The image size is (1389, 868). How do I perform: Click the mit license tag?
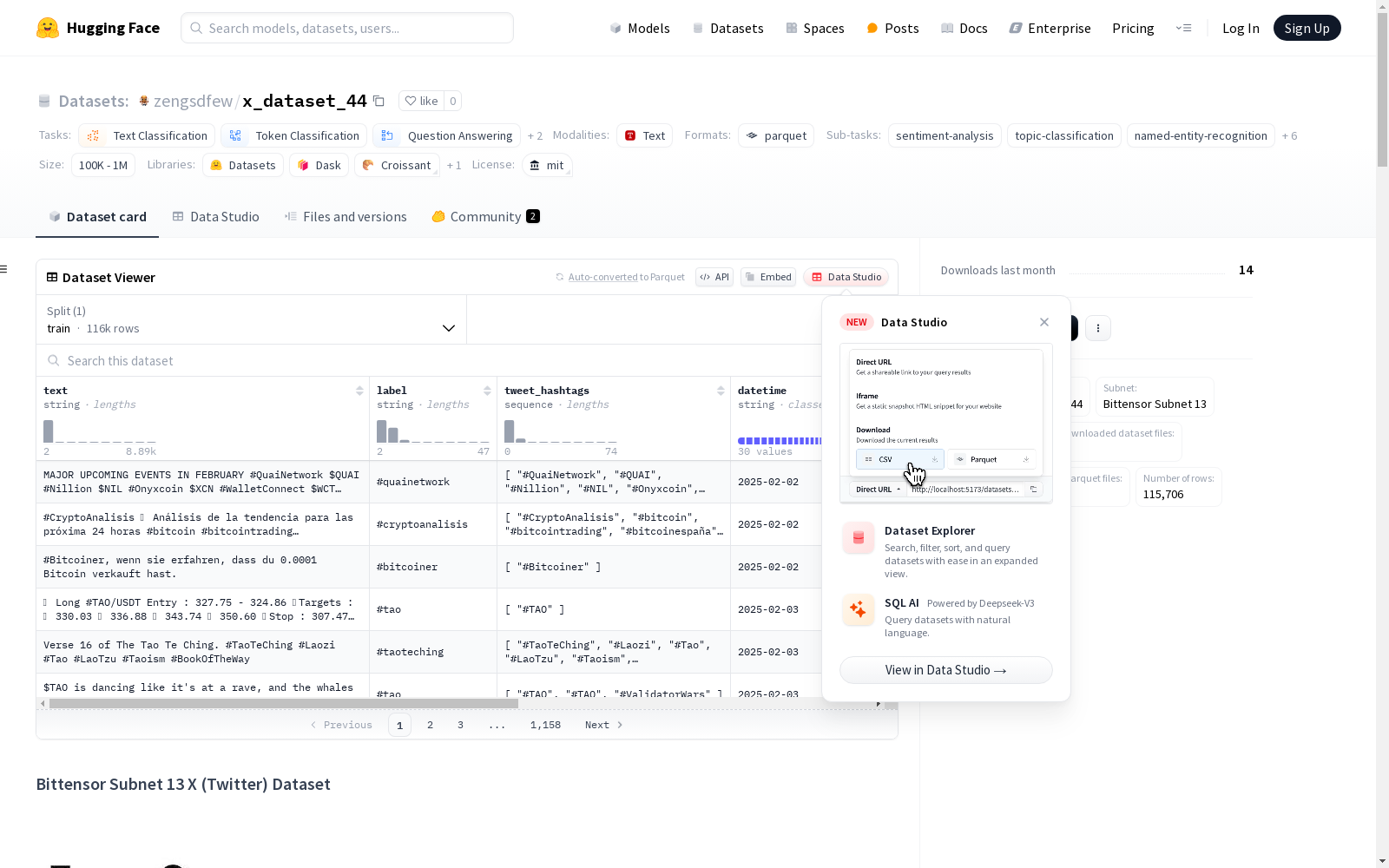click(x=547, y=165)
